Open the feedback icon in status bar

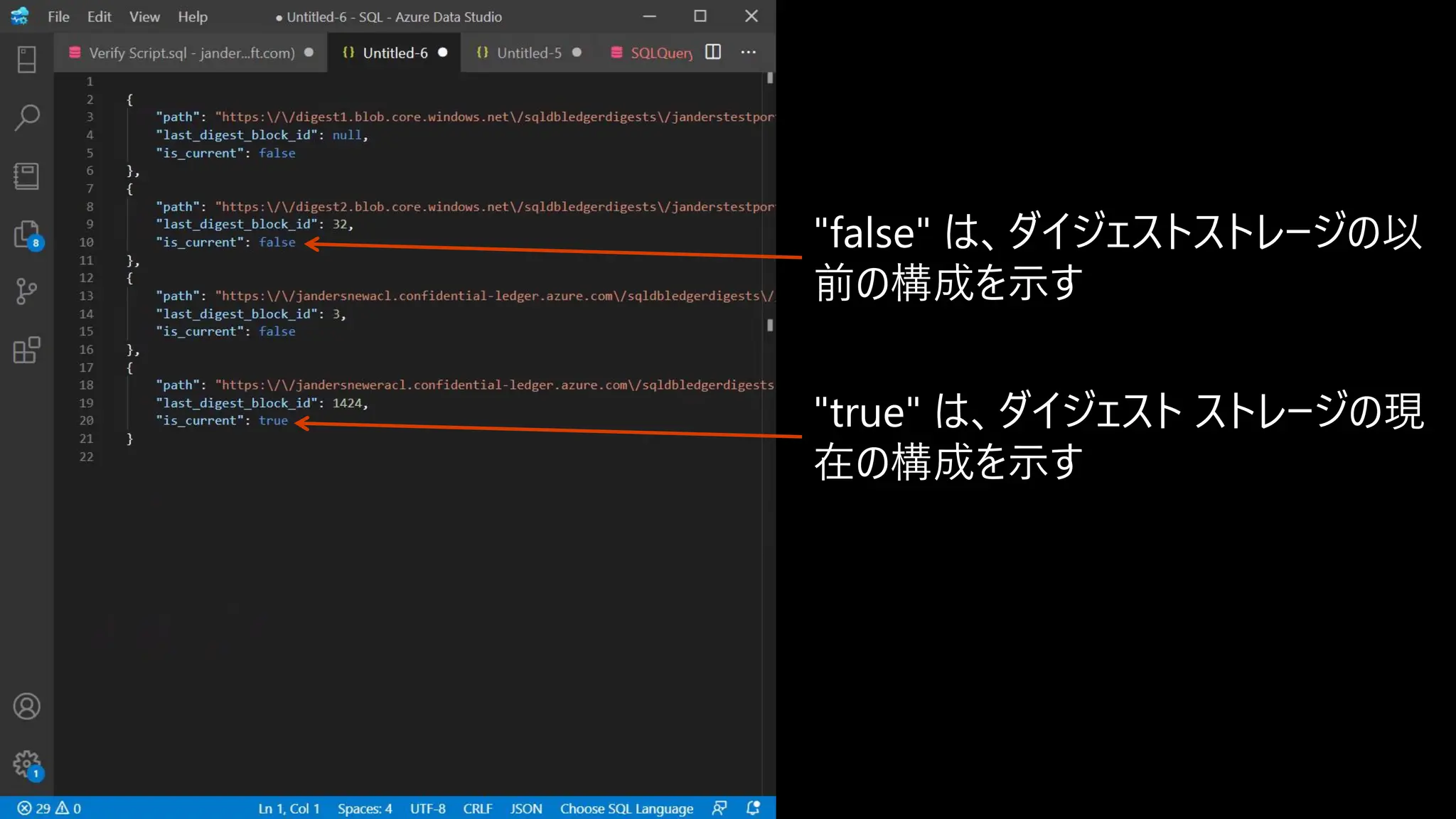coord(719,808)
